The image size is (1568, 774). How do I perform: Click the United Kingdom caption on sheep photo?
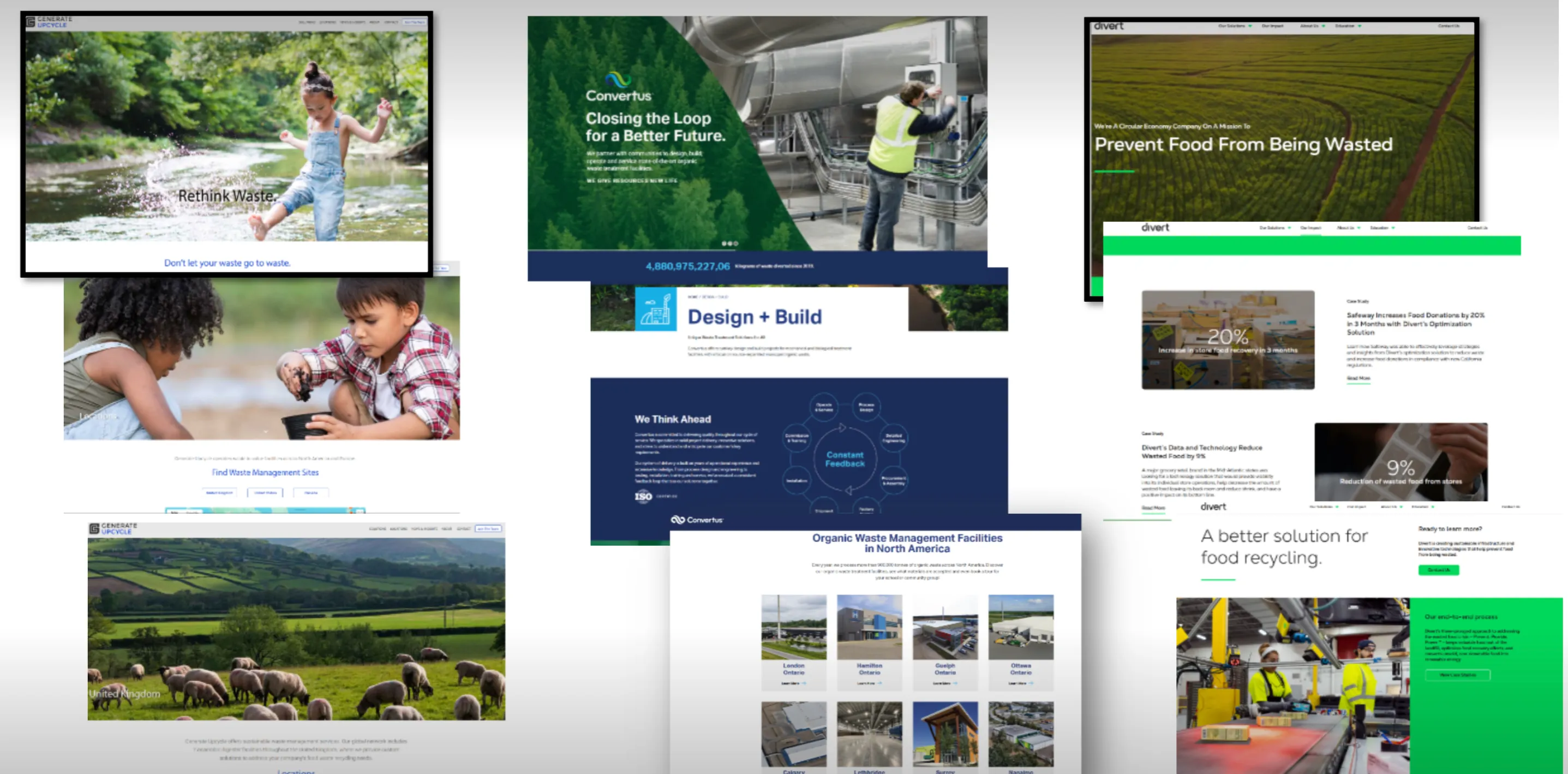(x=124, y=694)
